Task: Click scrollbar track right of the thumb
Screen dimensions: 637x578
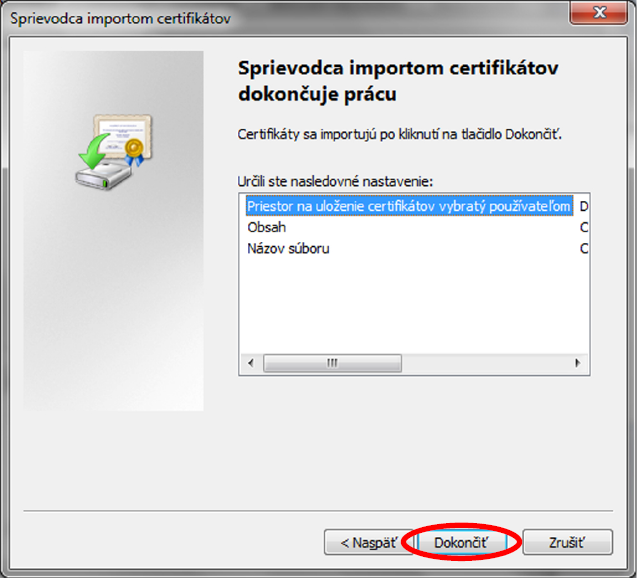Action: click(x=490, y=364)
